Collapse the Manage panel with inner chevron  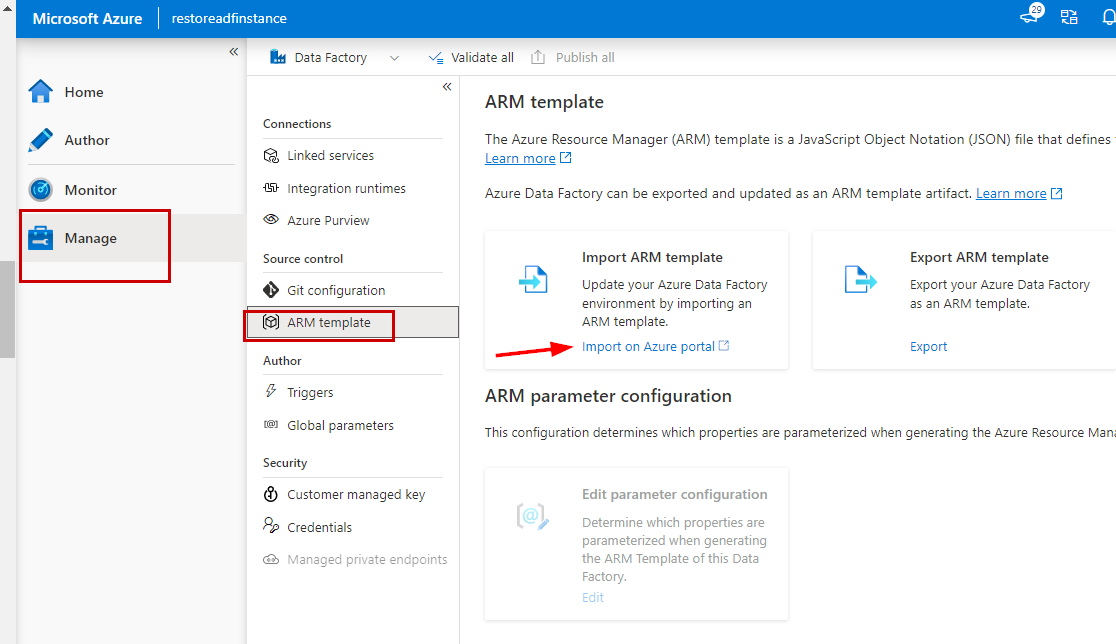447,87
